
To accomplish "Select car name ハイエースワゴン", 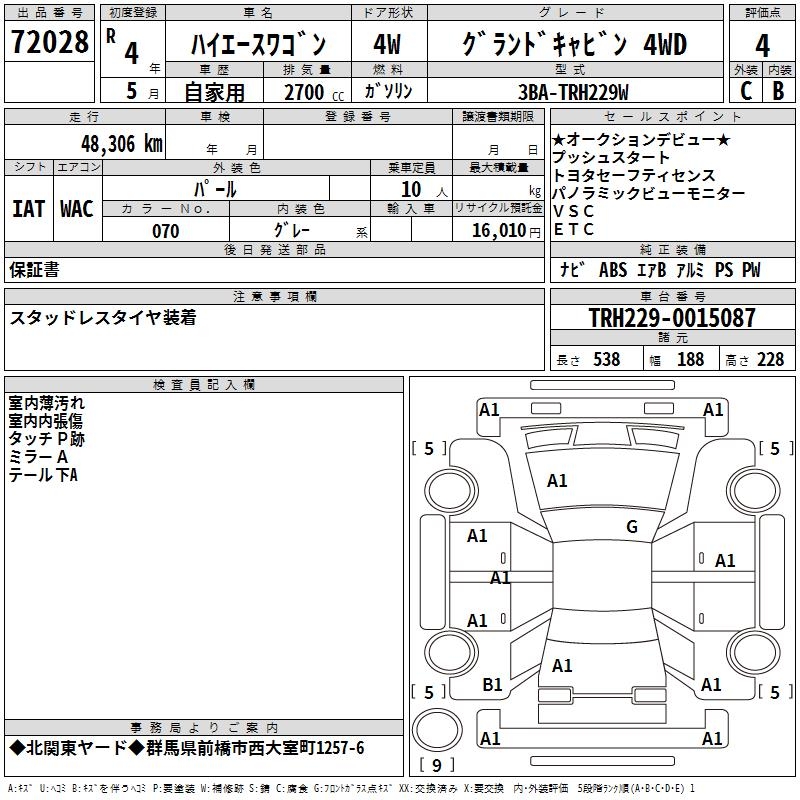I will tap(258, 44).
